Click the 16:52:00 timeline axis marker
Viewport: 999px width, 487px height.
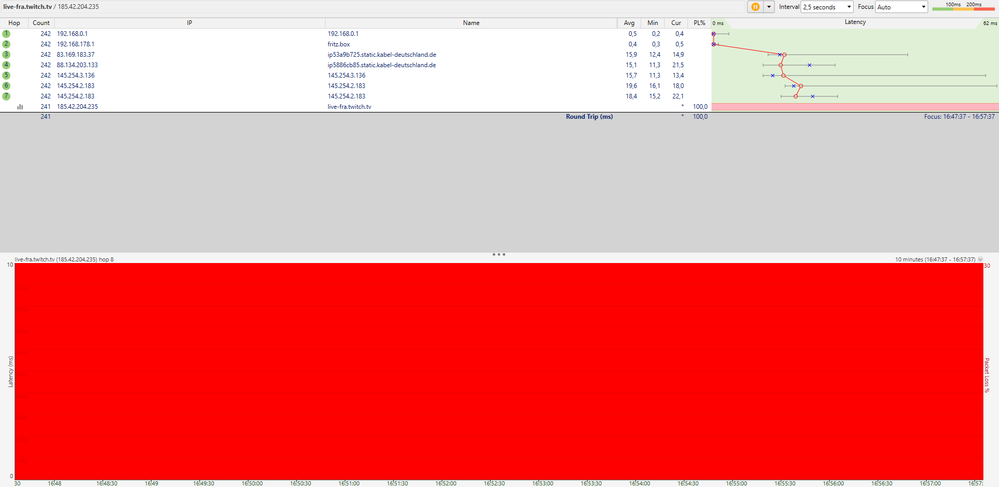click(445, 483)
